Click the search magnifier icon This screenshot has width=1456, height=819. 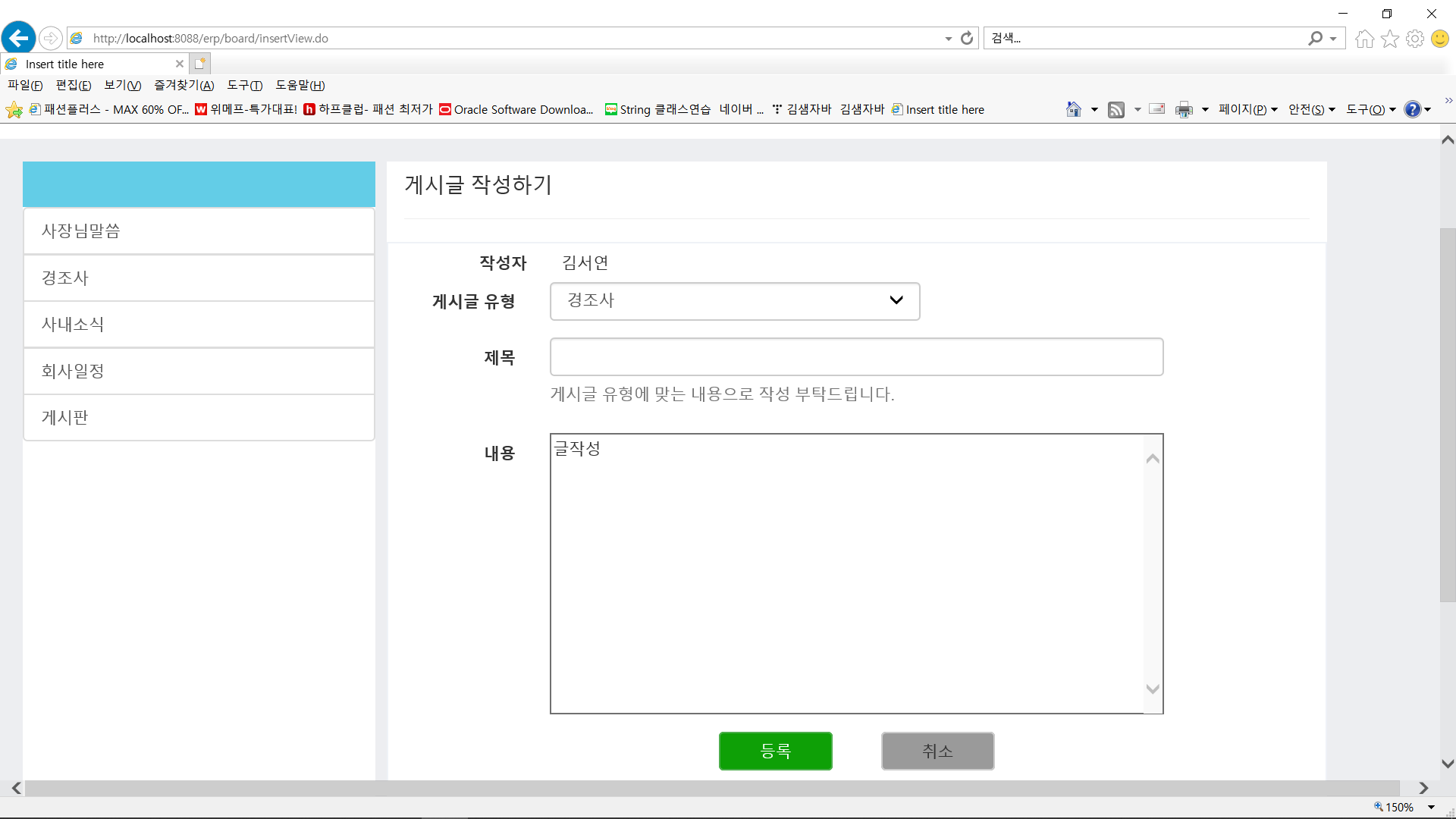coord(1316,38)
